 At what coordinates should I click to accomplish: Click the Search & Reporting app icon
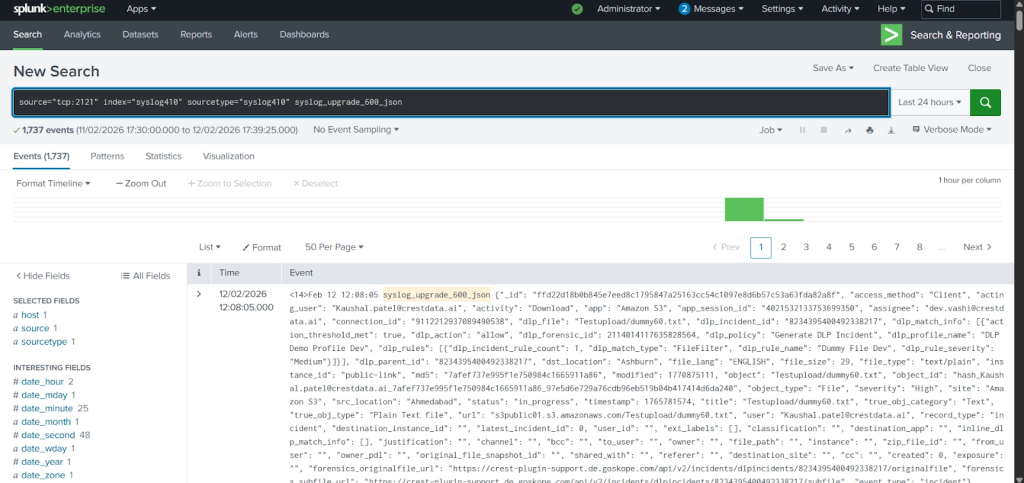[x=891, y=35]
